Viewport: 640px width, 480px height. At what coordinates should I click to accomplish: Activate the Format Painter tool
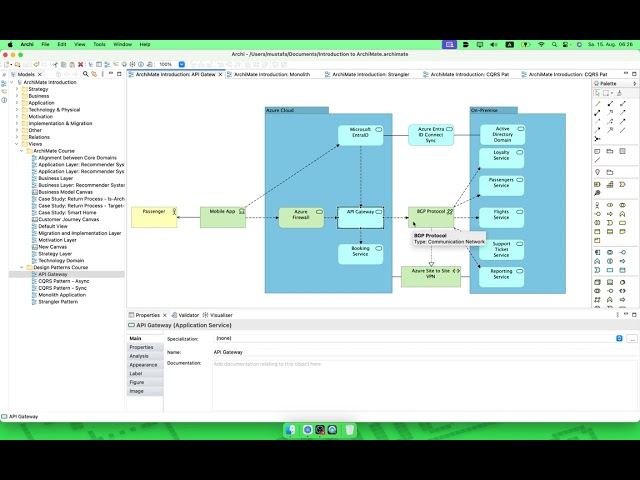click(x=620, y=93)
